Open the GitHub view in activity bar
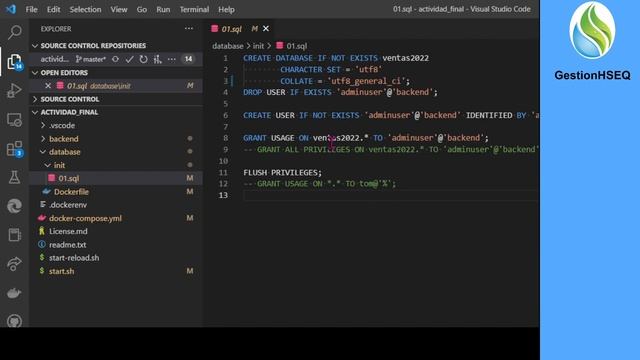Screen dimensions: 640x360 tap(15, 321)
